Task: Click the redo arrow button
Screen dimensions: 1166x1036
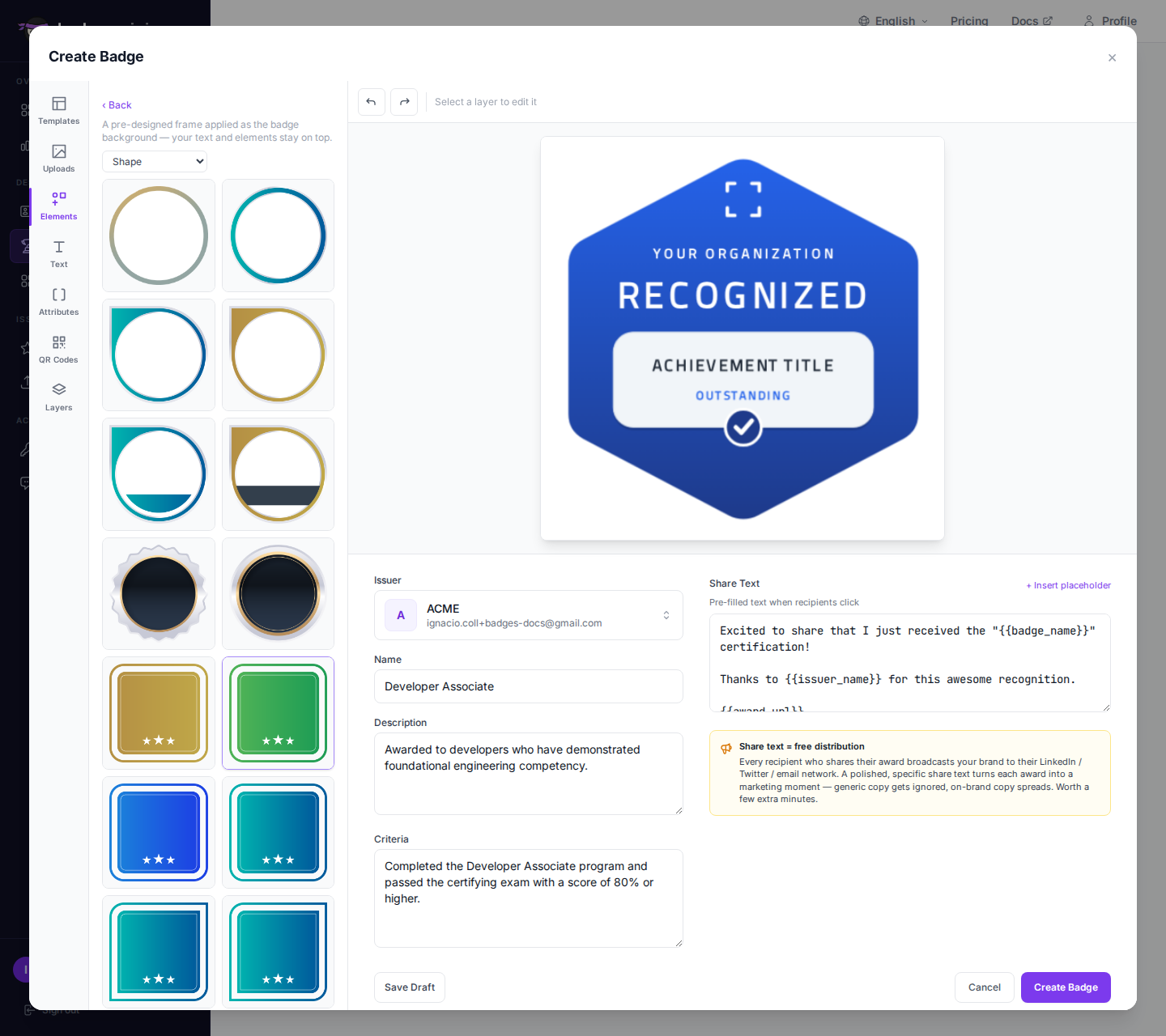Action: pos(404,102)
